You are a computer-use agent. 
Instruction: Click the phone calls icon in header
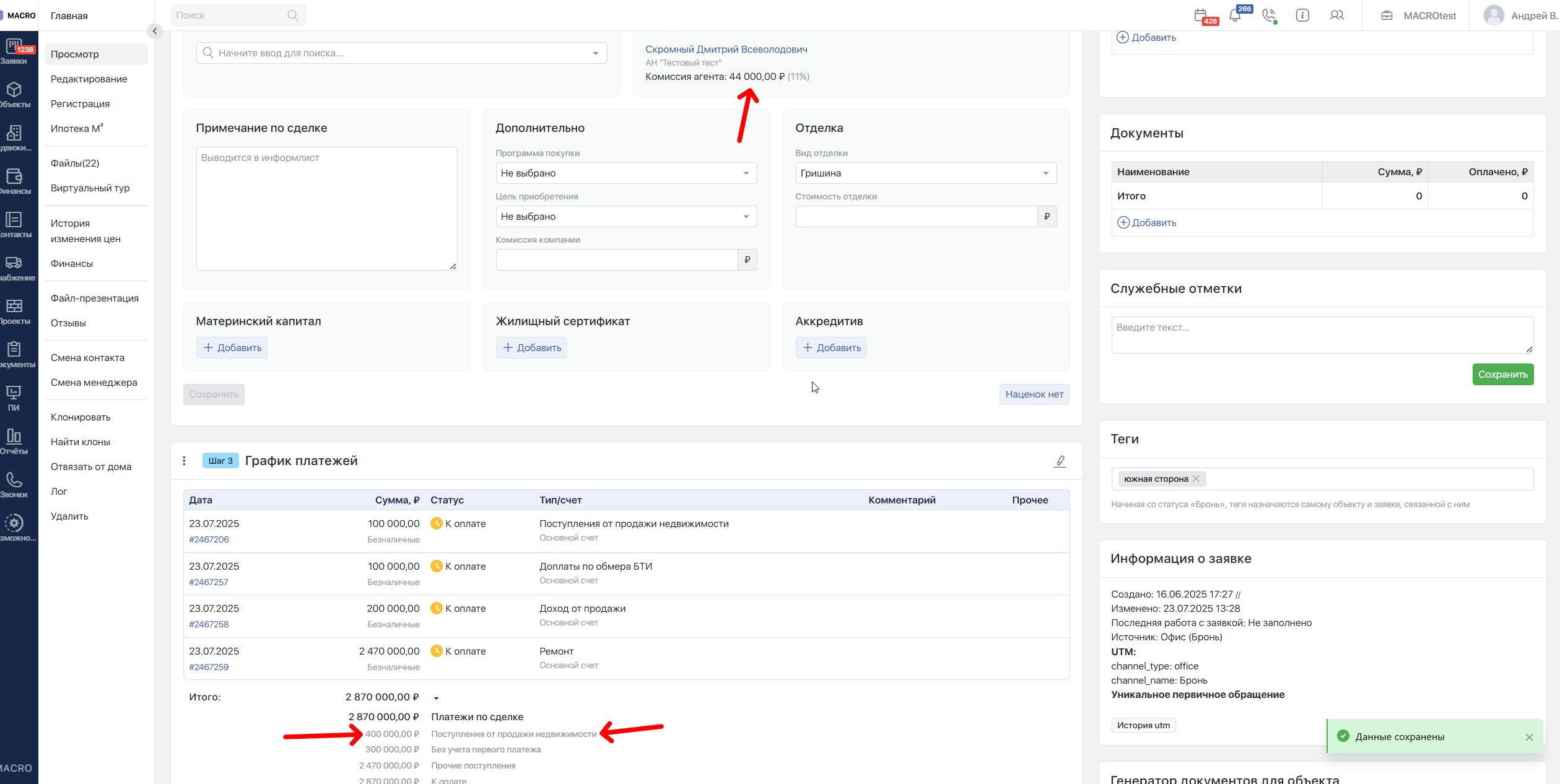click(x=1269, y=15)
